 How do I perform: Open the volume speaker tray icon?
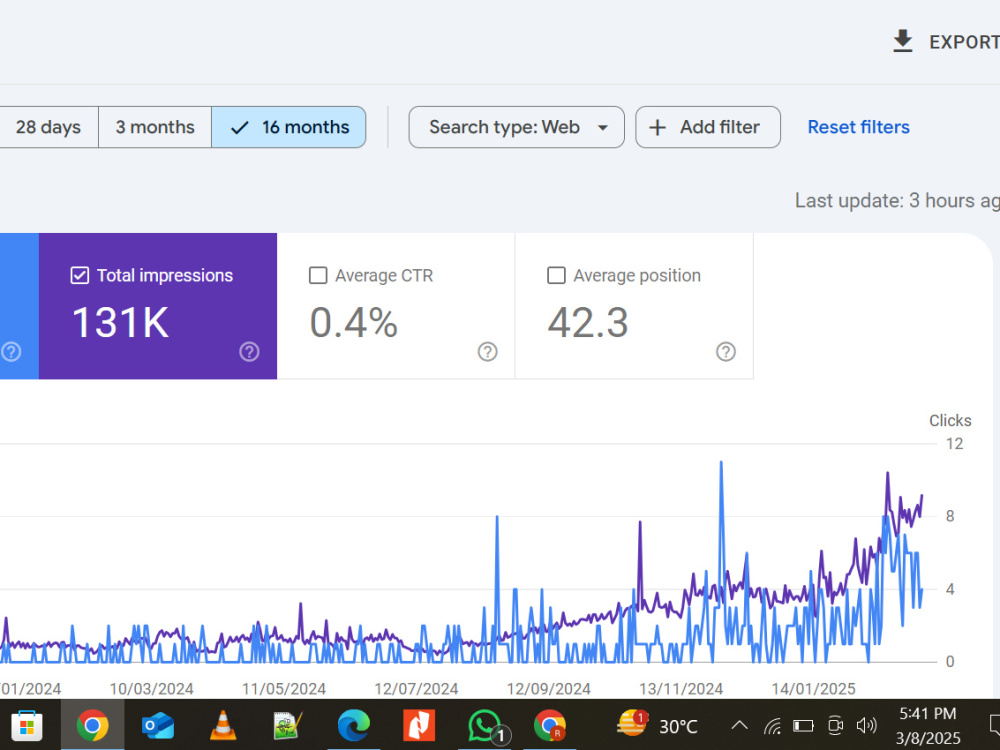(x=867, y=725)
